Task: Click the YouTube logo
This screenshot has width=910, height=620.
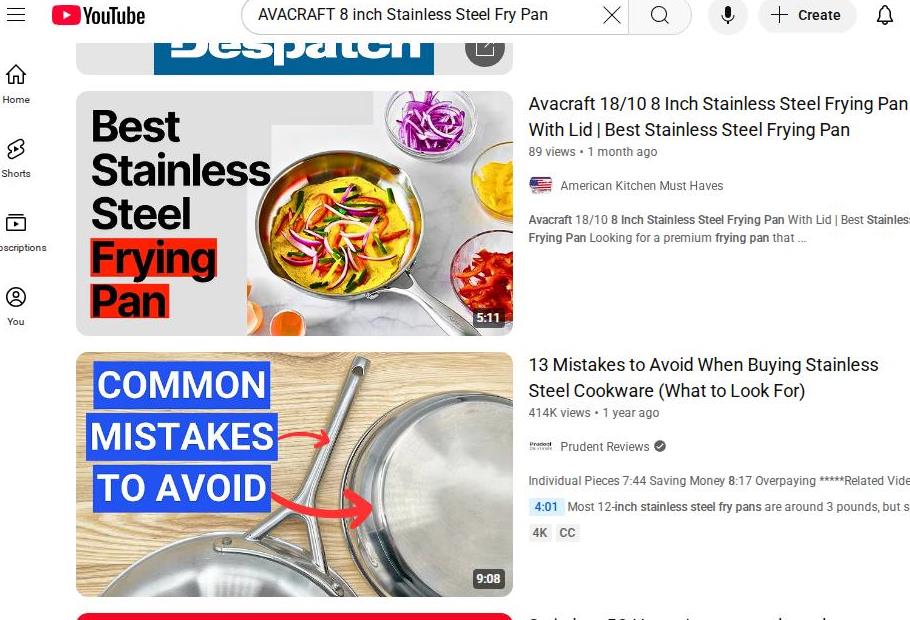Action: [98, 15]
